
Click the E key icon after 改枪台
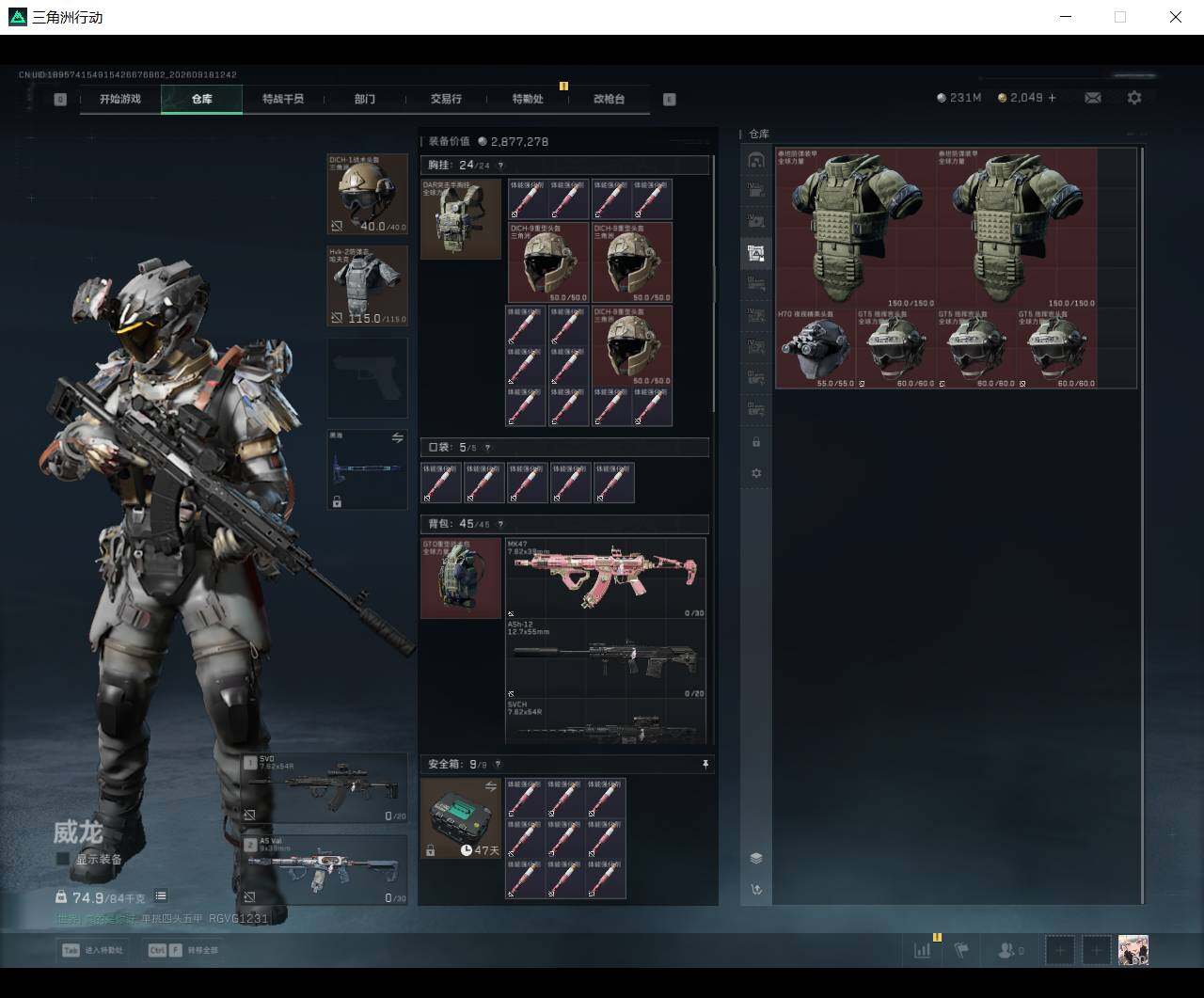pos(670,99)
